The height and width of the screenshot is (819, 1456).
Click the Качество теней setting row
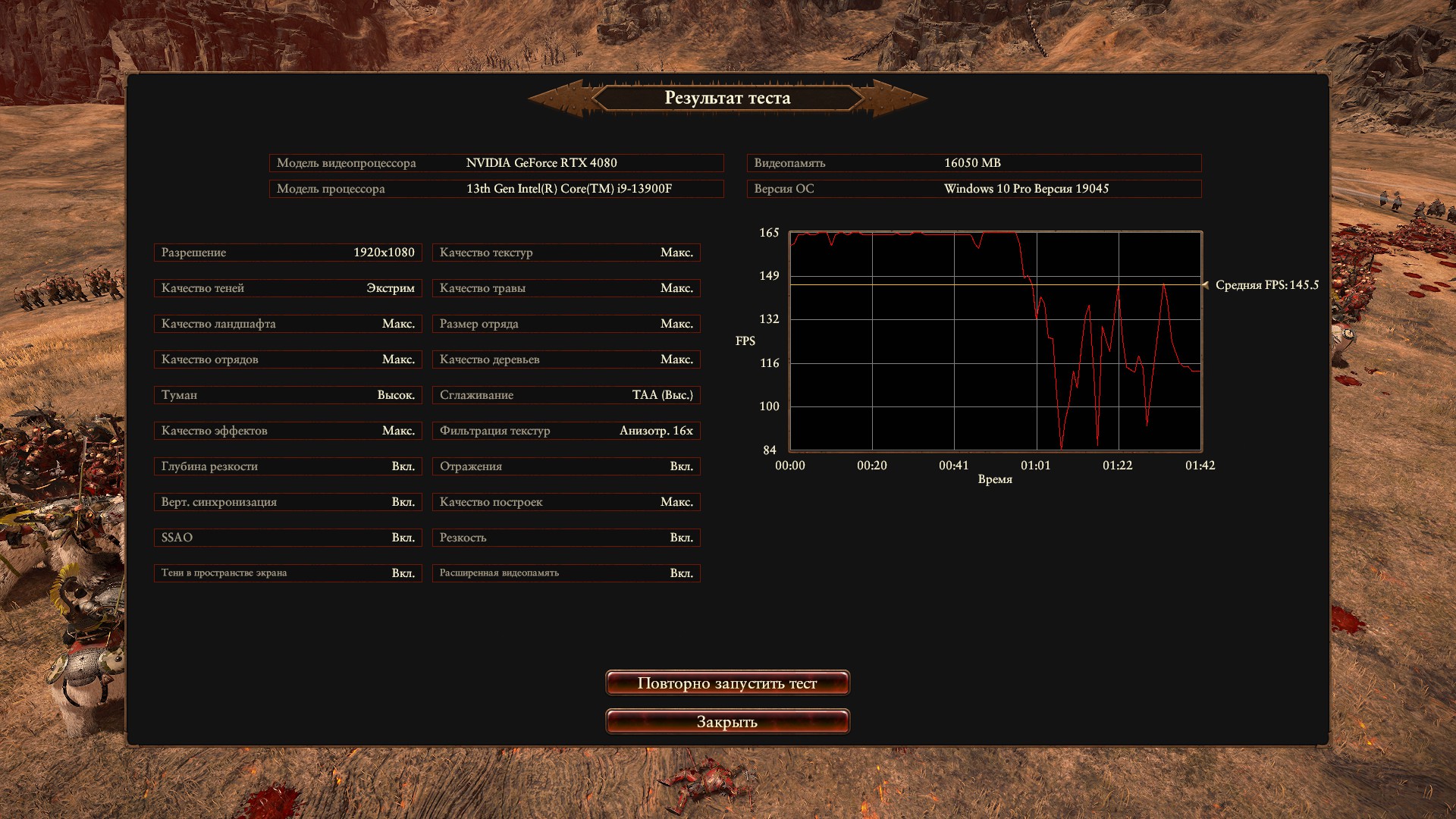[287, 288]
